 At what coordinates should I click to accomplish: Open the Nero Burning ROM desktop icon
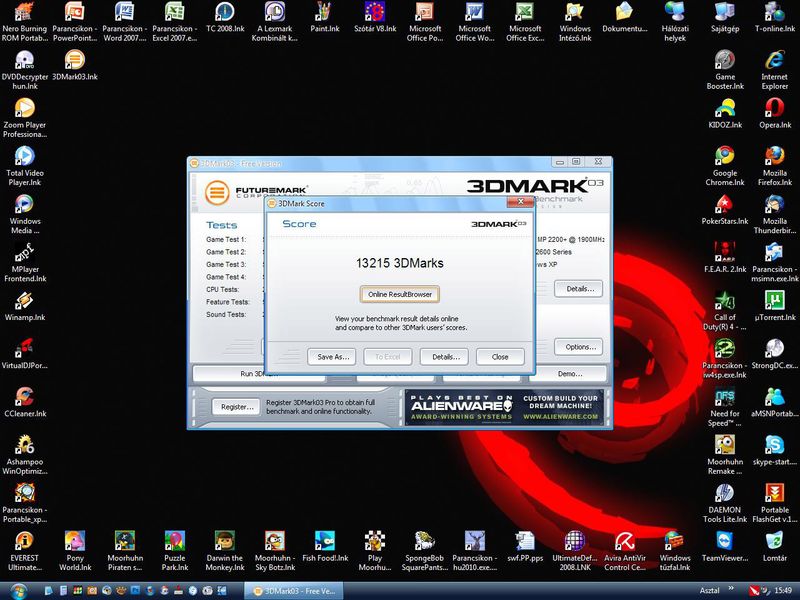click(24, 21)
